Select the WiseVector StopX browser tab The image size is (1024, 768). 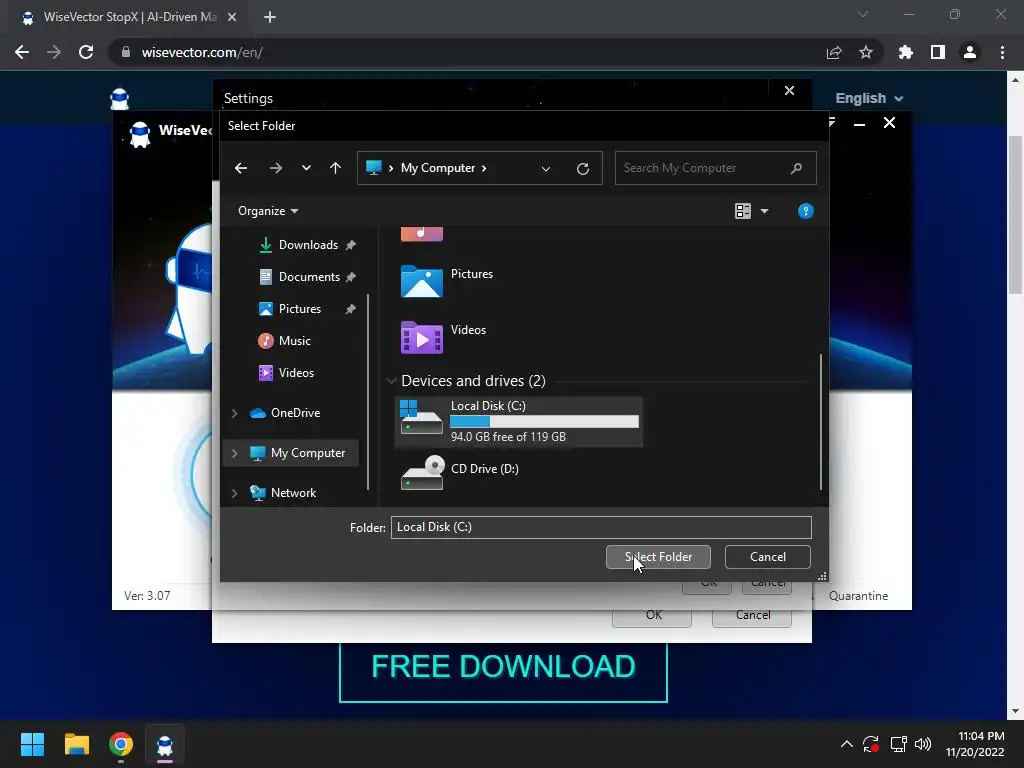pos(129,18)
